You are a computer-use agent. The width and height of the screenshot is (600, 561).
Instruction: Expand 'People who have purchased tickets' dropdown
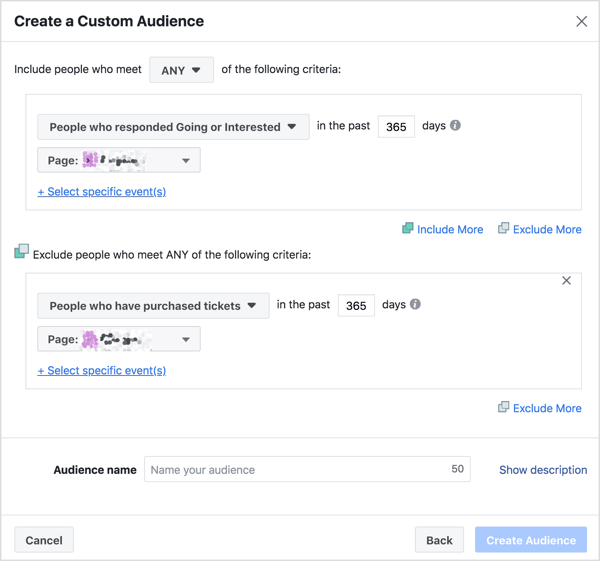point(153,306)
